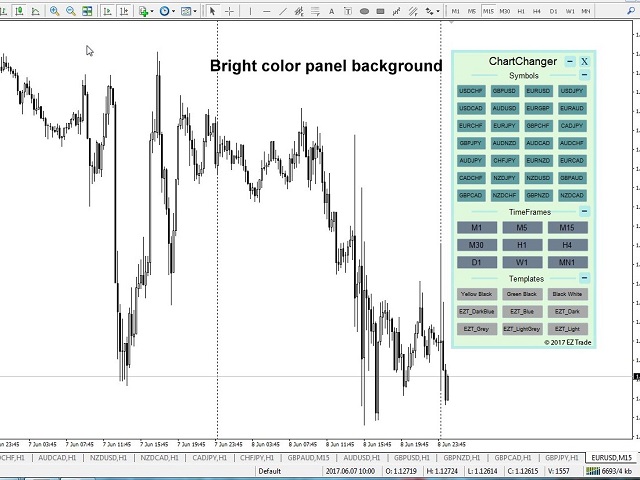Open the Periods clock icon

(x=164, y=11)
